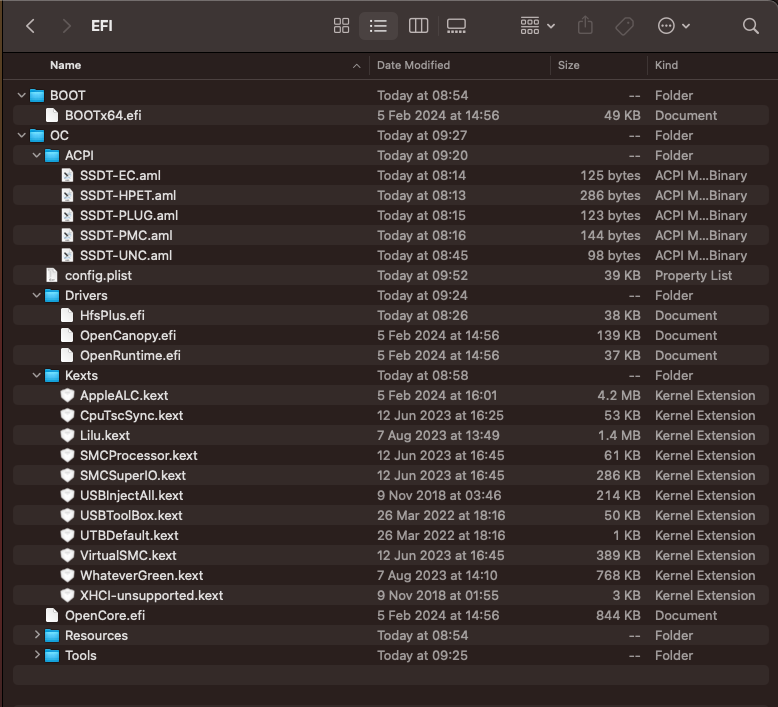Image resolution: width=778 pixels, height=707 pixels.
Task: Select Lilu.kext shield icon
Action: click(67, 435)
